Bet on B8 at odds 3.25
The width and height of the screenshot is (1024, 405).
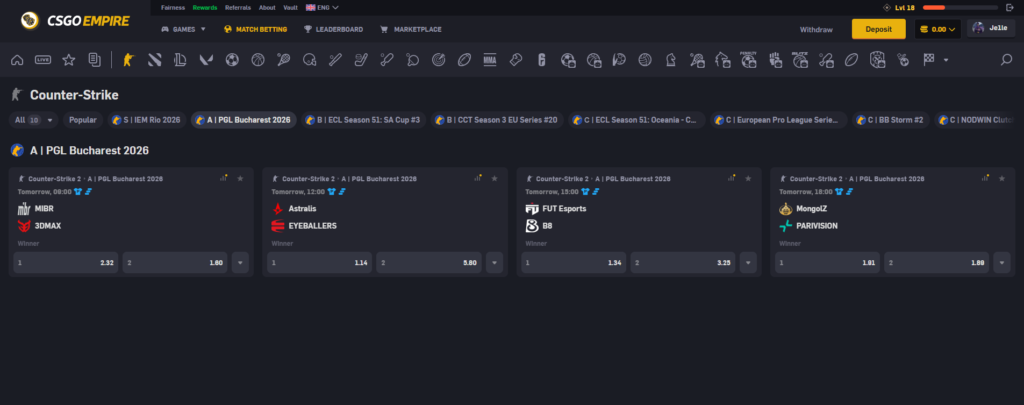pyautogui.click(x=682, y=263)
